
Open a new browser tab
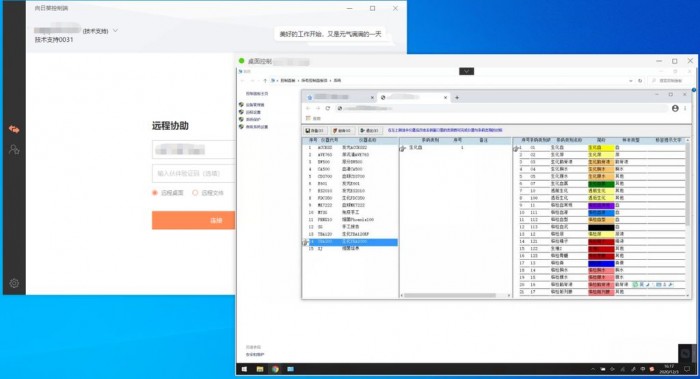tap(457, 97)
